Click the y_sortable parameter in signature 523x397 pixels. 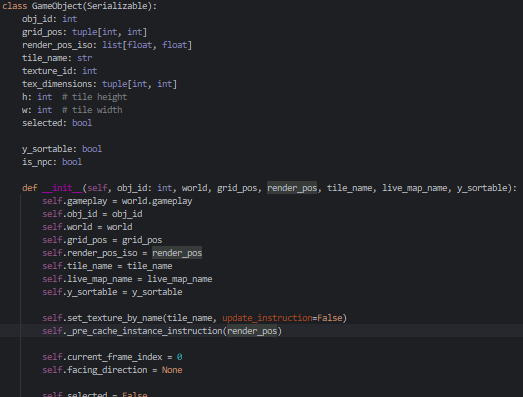tap(482, 188)
